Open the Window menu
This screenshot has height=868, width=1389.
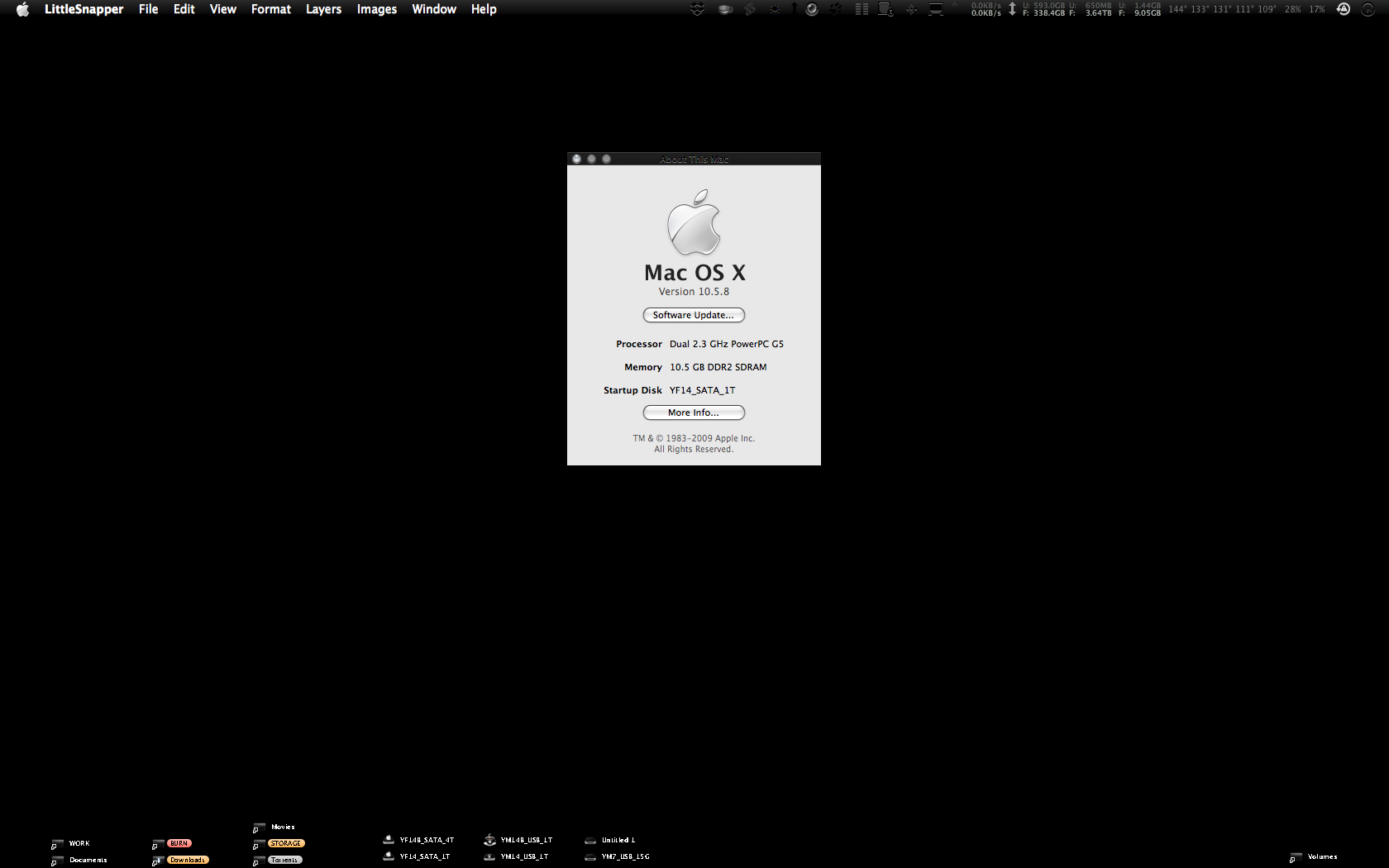[434, 9]
